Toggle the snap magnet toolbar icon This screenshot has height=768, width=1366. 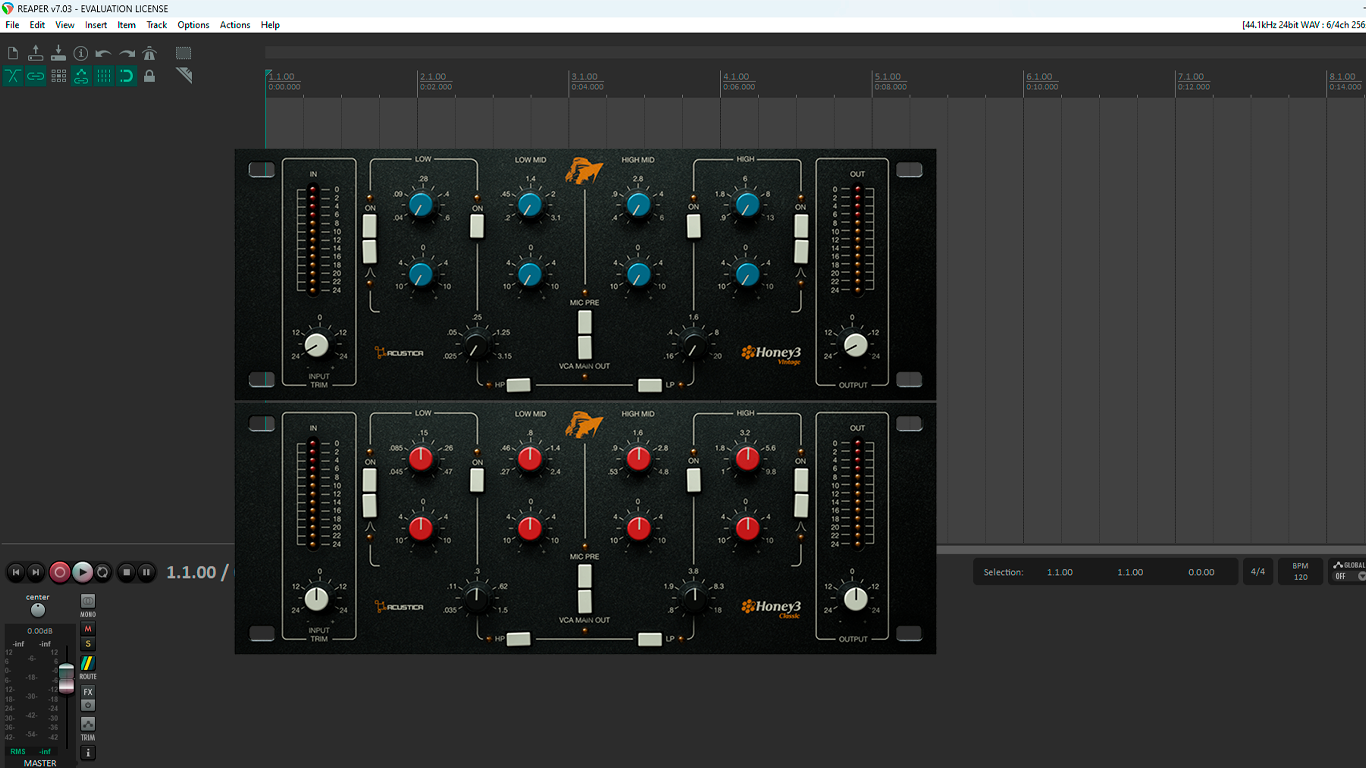(127, 76)
